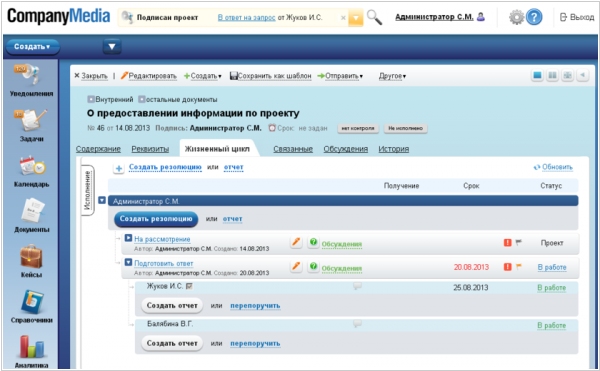
Task: Click Редактировать in the toolbar
Action: [x=148, y=76]
